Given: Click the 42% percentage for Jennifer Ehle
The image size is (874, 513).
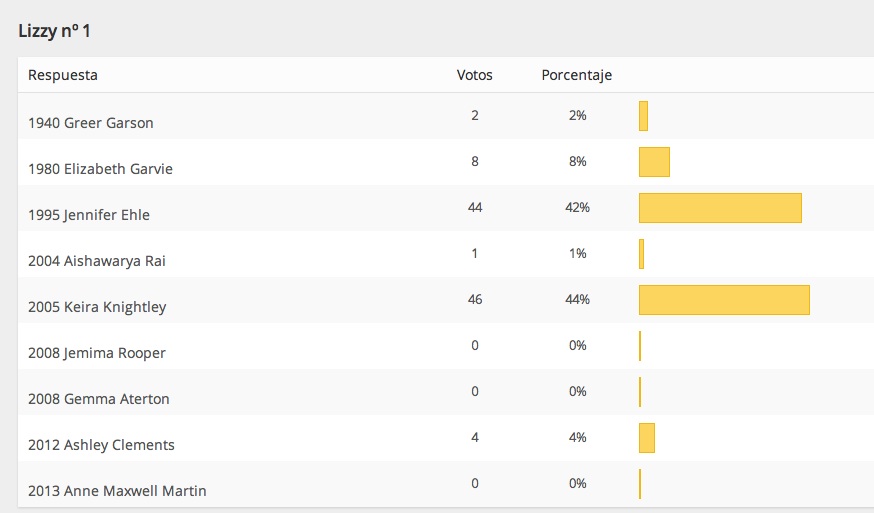Looking at the screenshot, I should pos(577,207).
